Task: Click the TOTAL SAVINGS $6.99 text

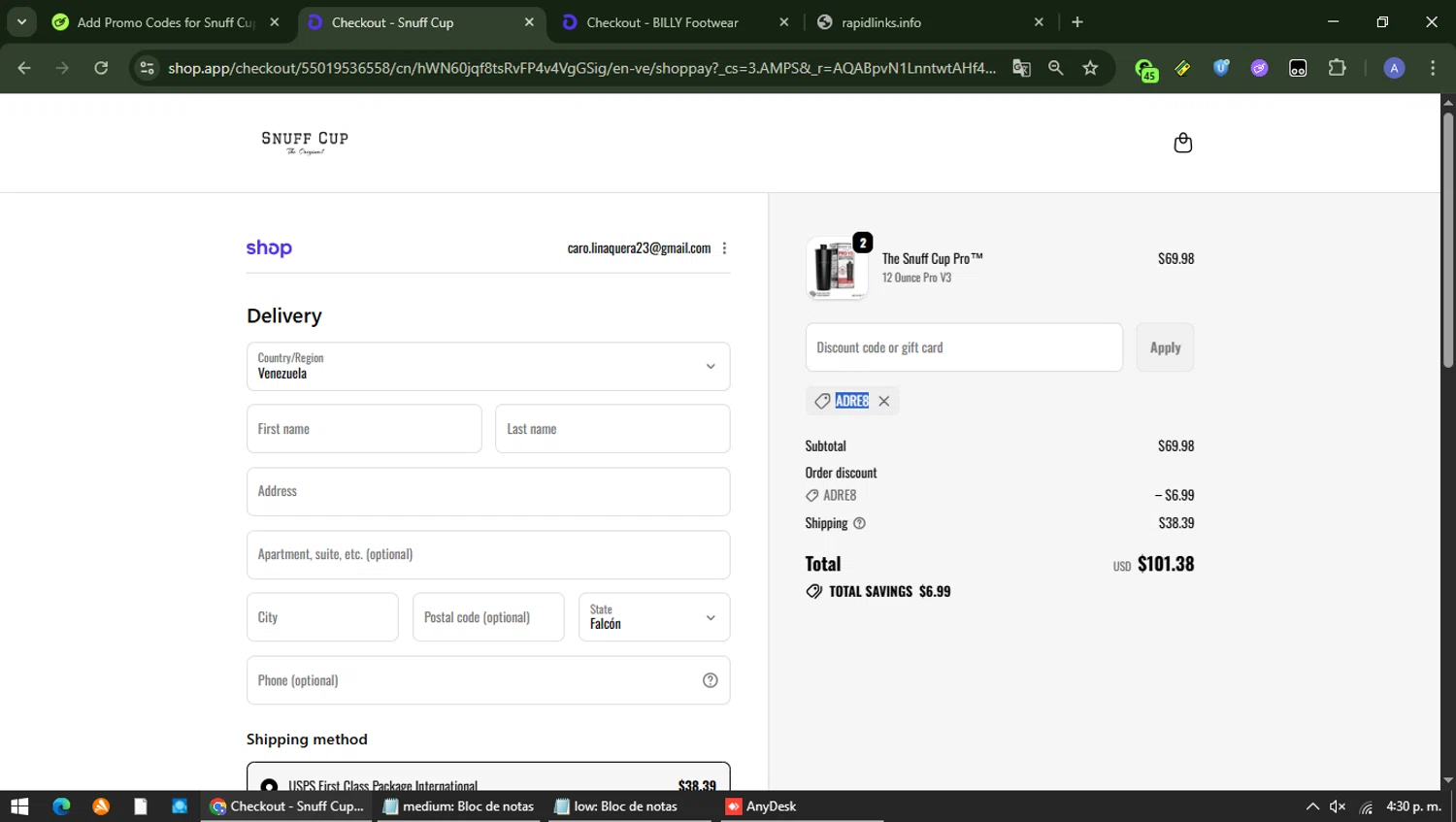Action: pyautogui.click(x=889, y=591)
